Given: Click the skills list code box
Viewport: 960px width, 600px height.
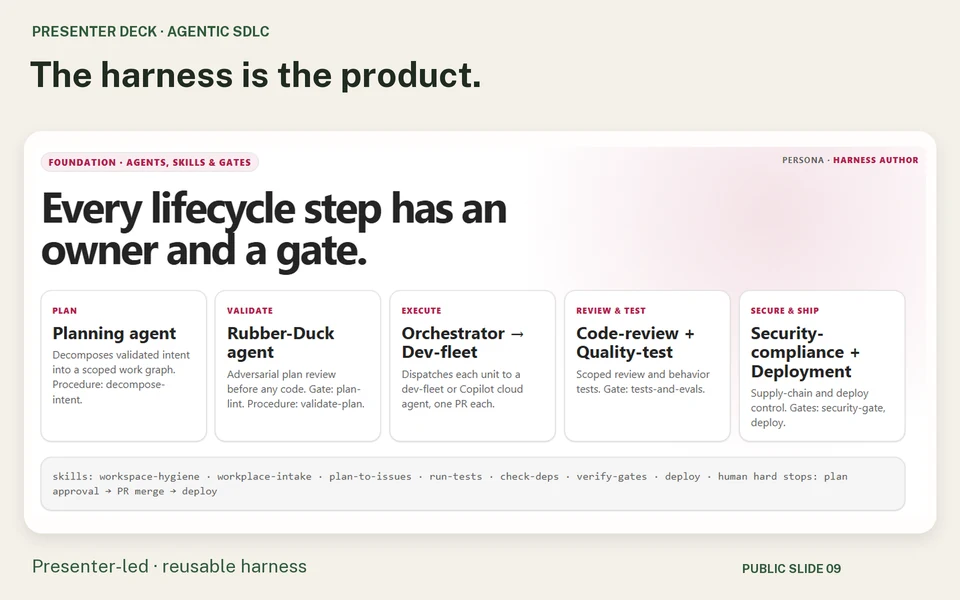Looking at the screenshot, I should click(473, 484).
